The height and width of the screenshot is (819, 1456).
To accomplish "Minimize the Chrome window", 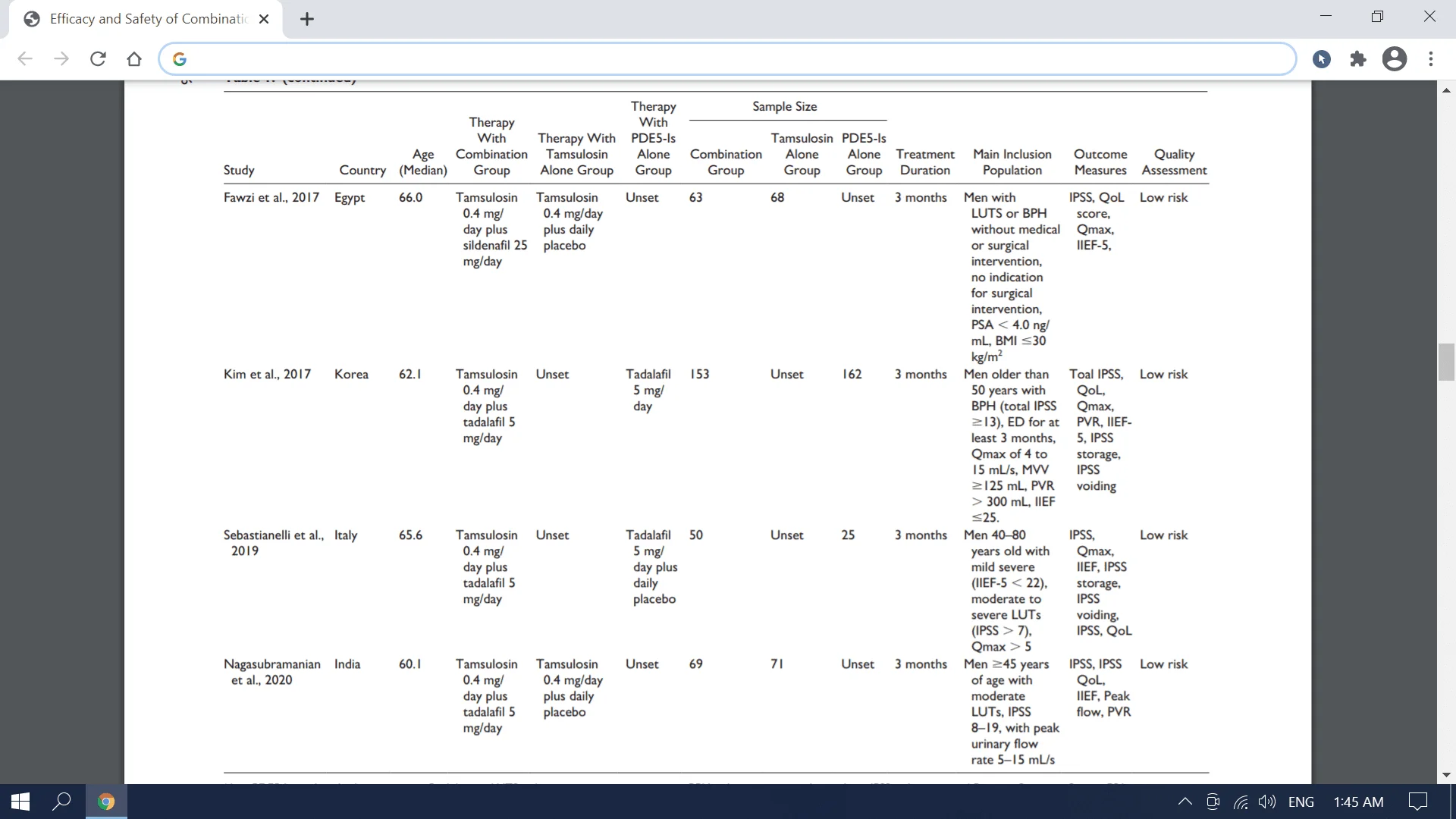I will pos(1326,16).
